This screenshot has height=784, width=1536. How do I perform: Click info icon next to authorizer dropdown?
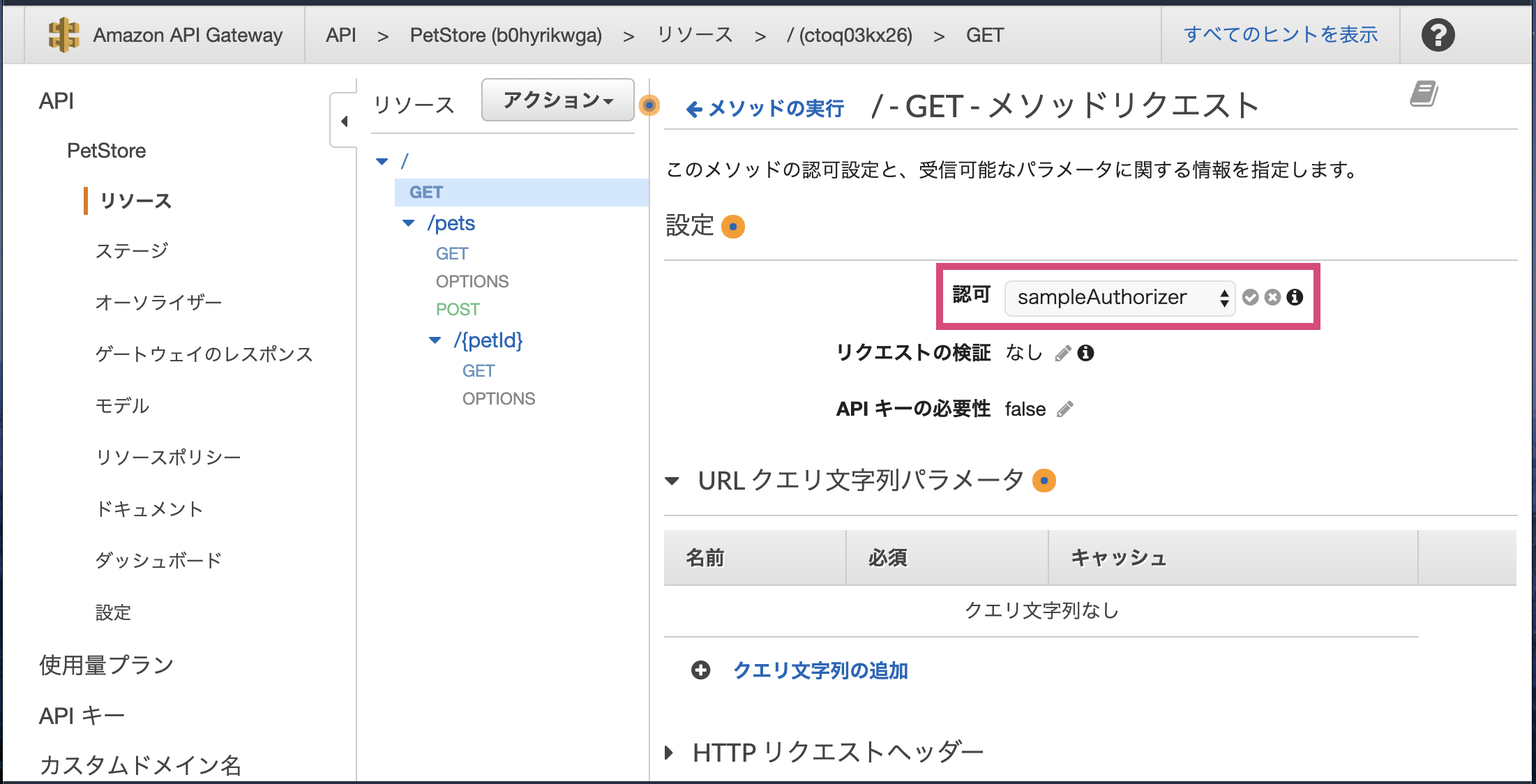1295,298
